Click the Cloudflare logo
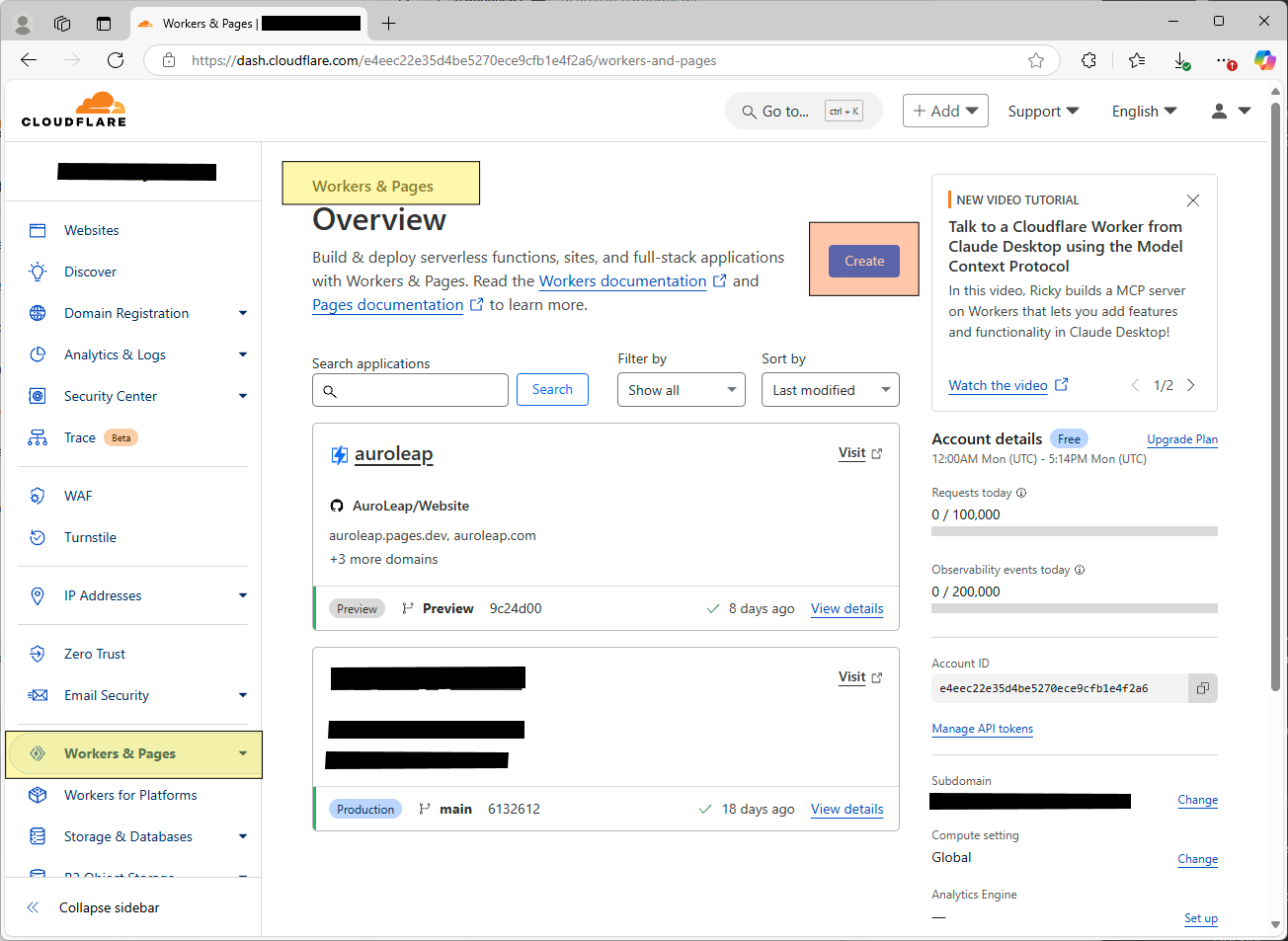Viewport: 1288px width, 941px height. [75, 110]
